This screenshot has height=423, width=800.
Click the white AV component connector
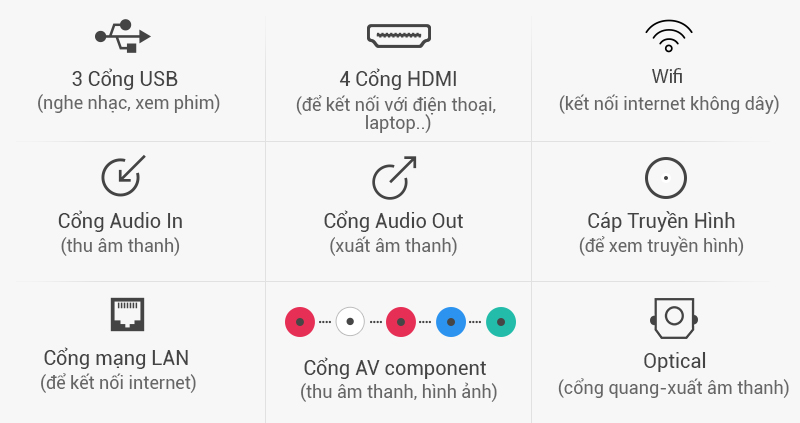pos(350,322)
